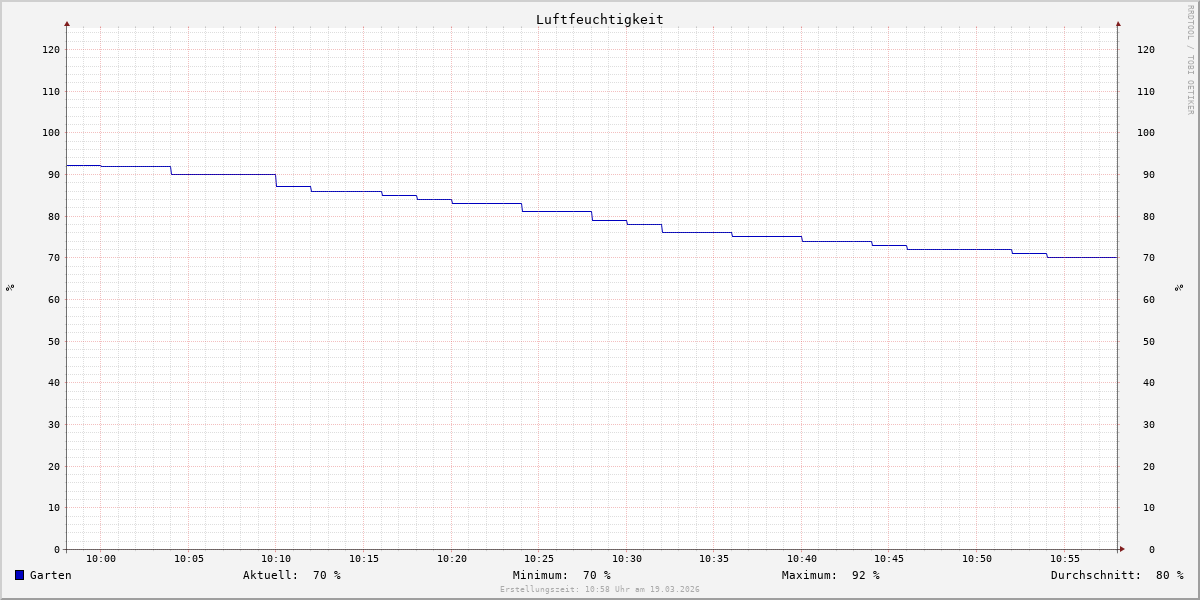Click the 10:15 time axis label
This screenshot has width=1200, height=600.
tap(364, 559)
